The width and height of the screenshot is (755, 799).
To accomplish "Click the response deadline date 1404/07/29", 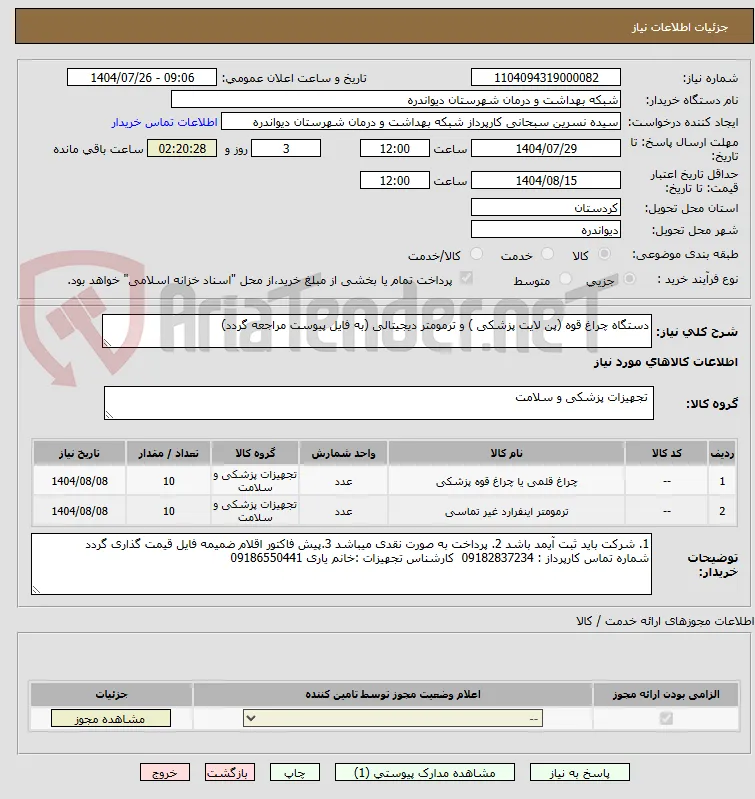I will (x=546, y=148).
